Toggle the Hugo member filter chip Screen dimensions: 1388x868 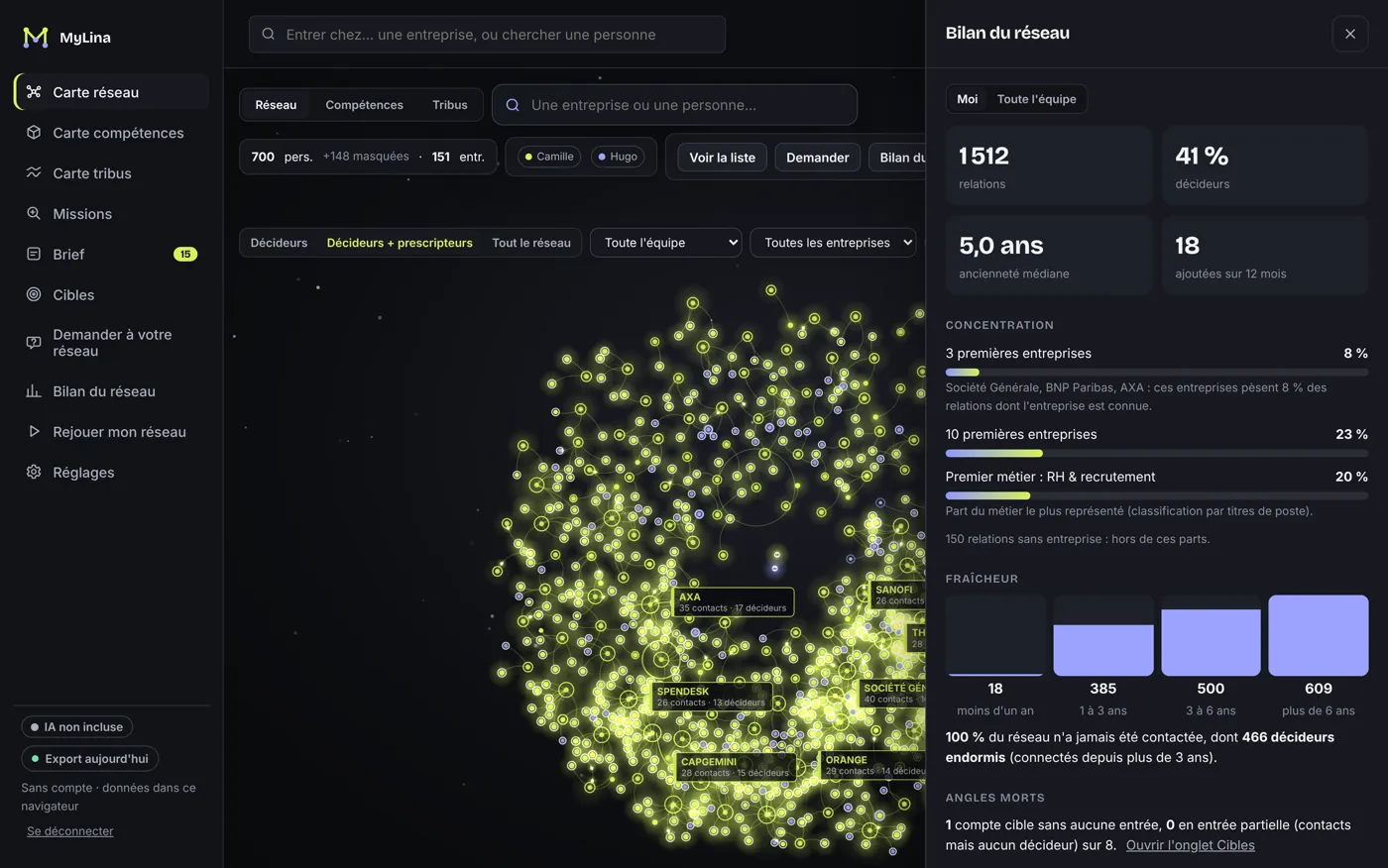pyautogui.click(x=618, y=157)
